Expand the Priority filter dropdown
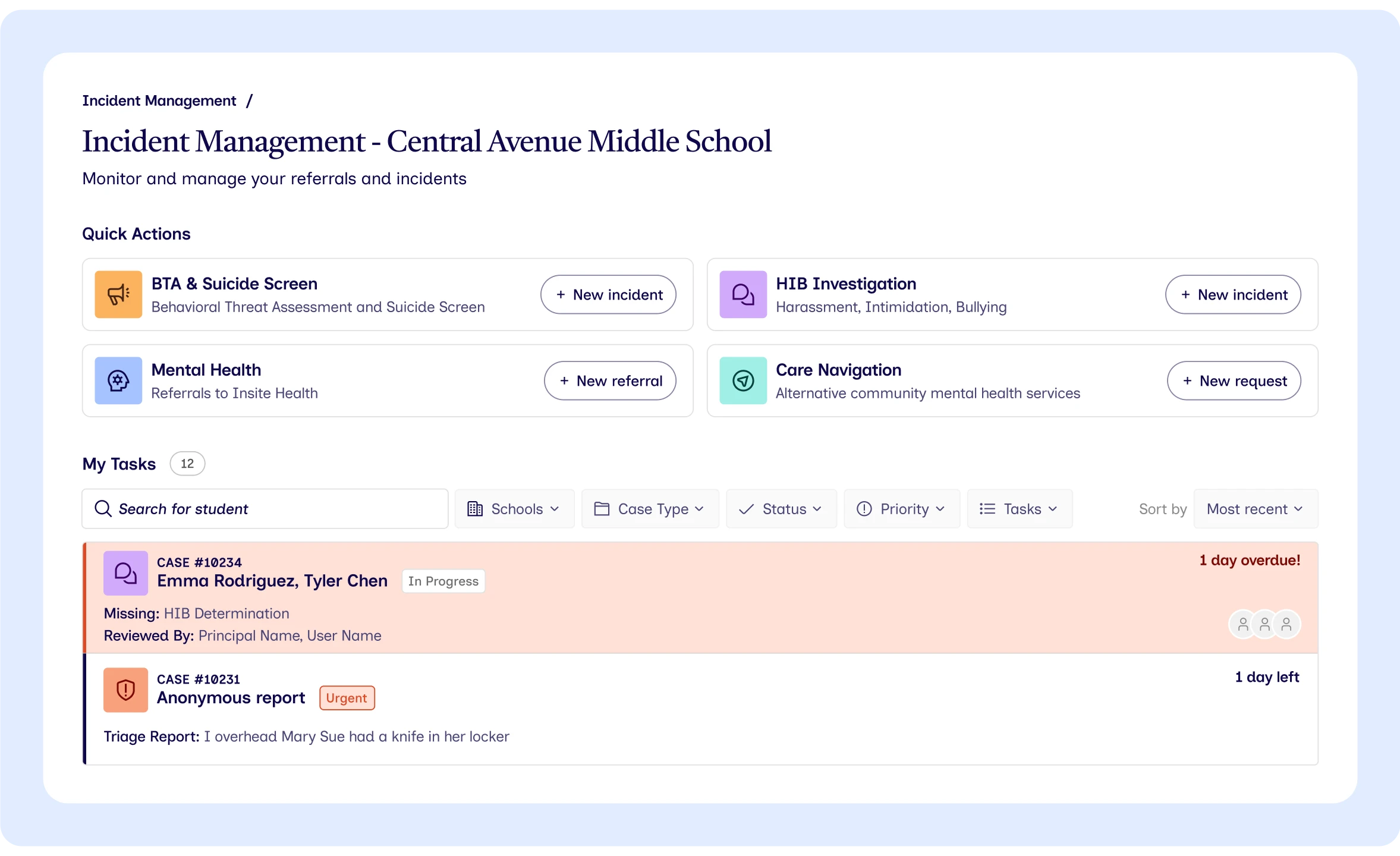The image size is (1400, 856). click(902, 509)
